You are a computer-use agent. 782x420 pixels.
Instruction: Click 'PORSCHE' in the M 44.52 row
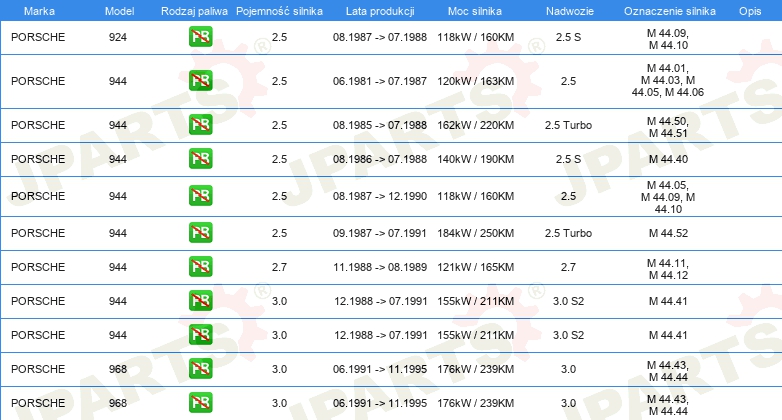pos(38,233)
